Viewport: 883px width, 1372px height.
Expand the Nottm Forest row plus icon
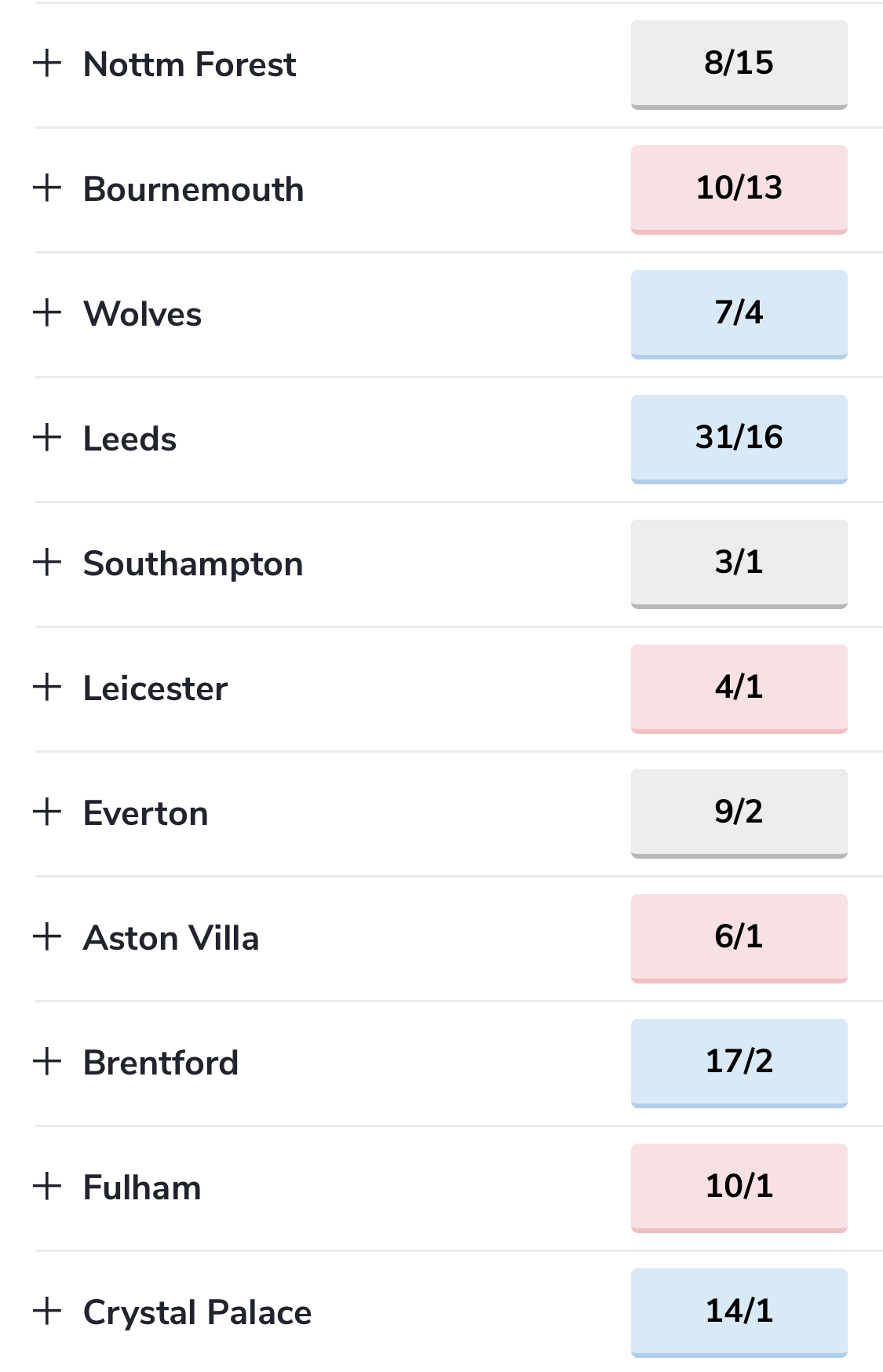tap(47, 64)
